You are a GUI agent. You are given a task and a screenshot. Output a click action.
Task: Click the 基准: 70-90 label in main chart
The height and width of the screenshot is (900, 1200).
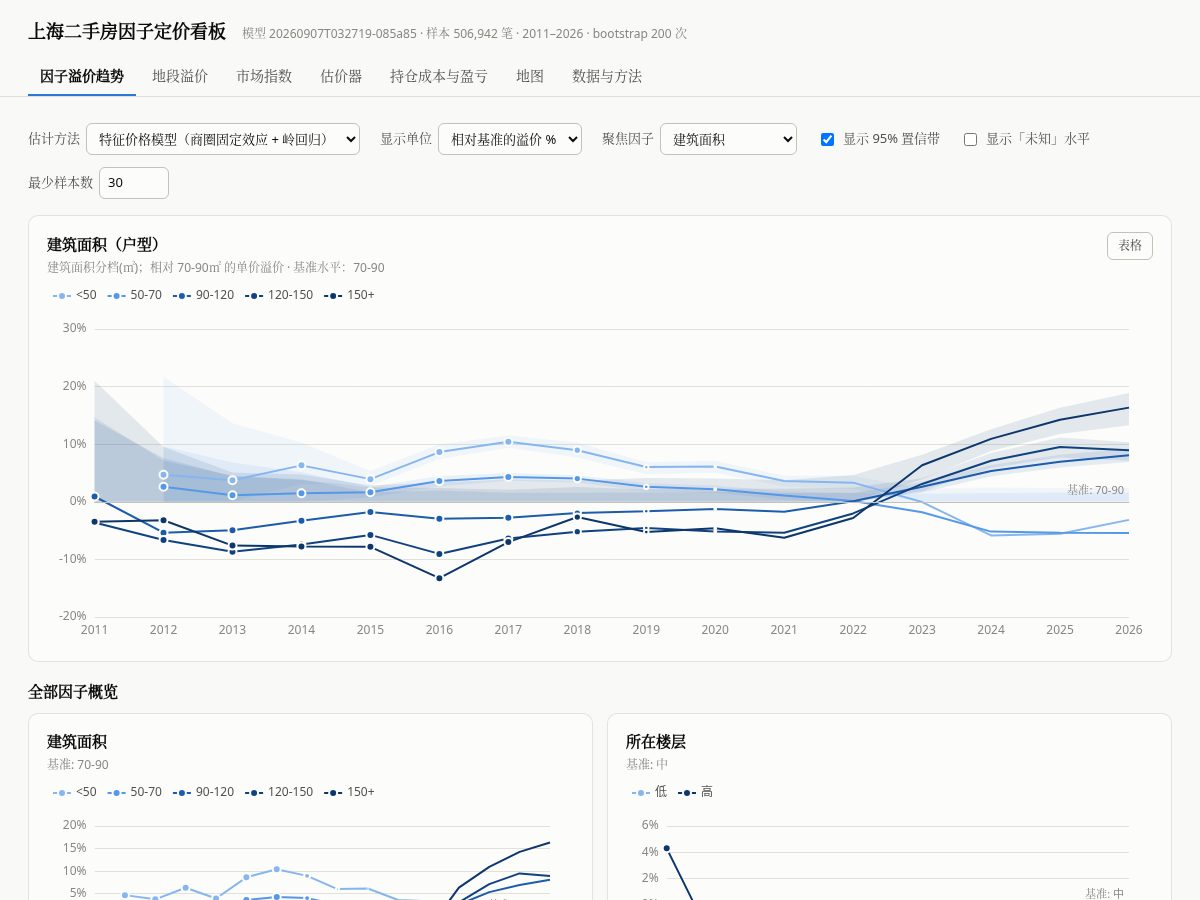1095,490
